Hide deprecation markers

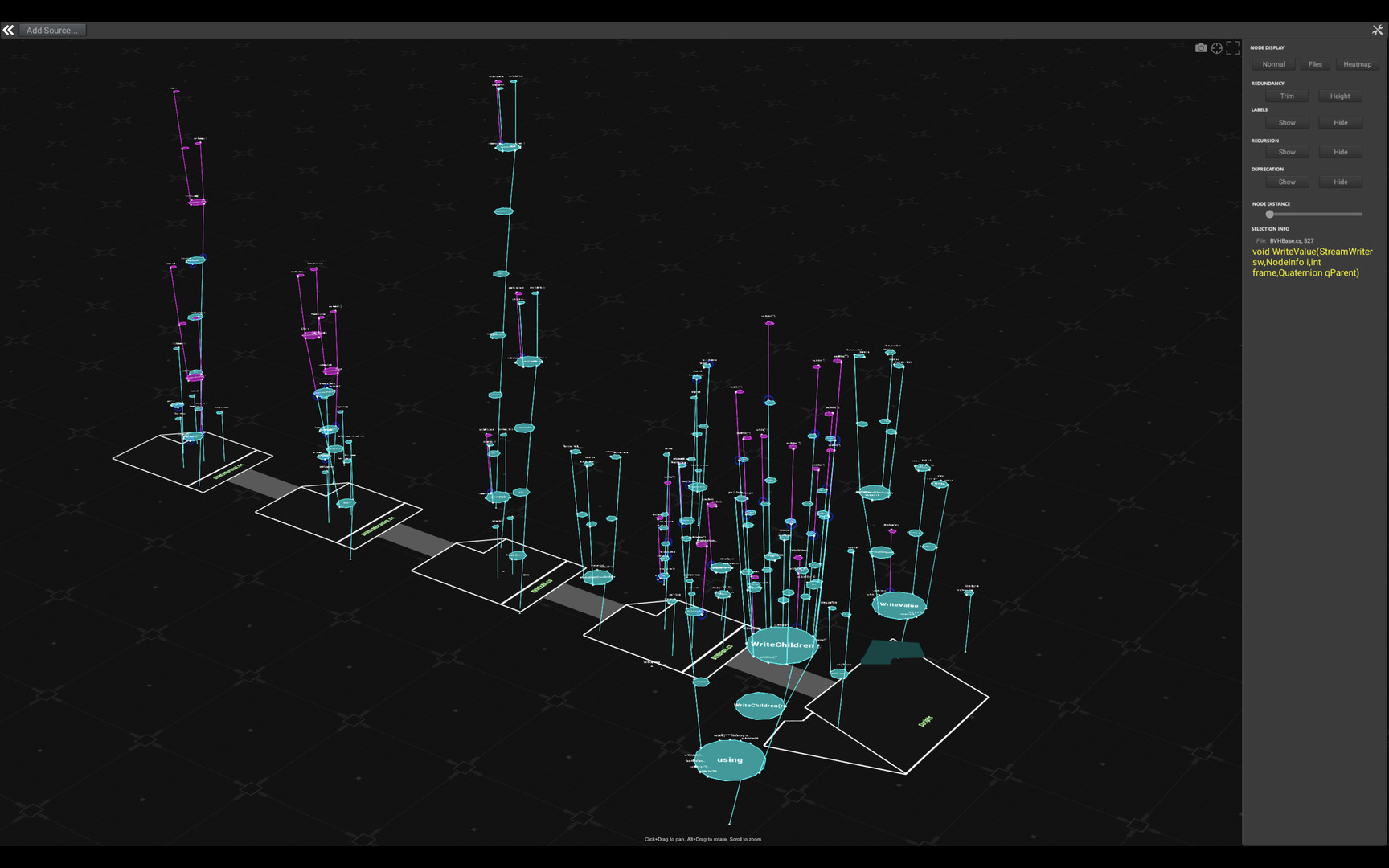tap(1340, 182)
